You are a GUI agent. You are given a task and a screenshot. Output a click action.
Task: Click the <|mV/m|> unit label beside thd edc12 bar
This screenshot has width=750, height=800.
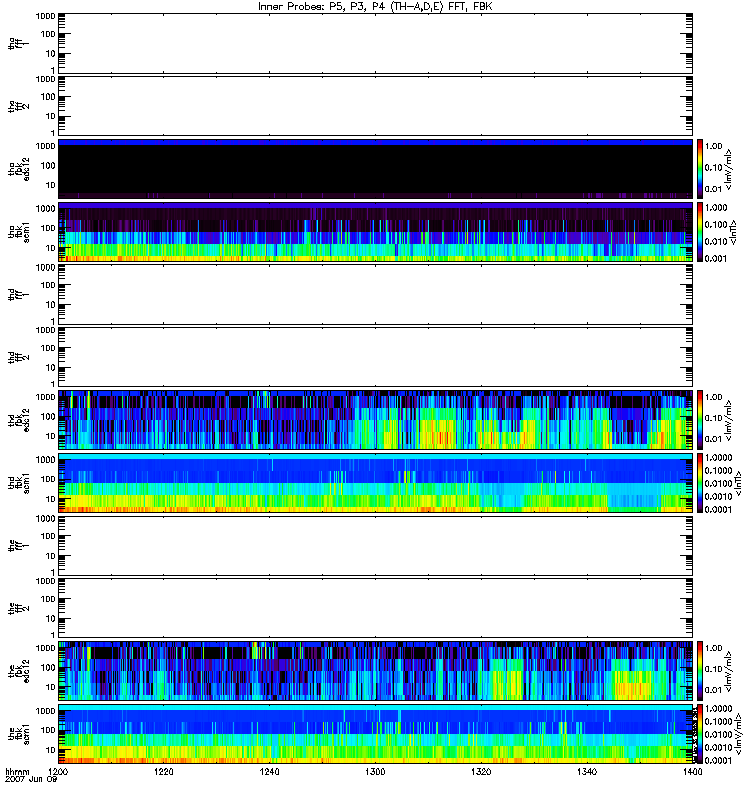[x=729, y=421]
